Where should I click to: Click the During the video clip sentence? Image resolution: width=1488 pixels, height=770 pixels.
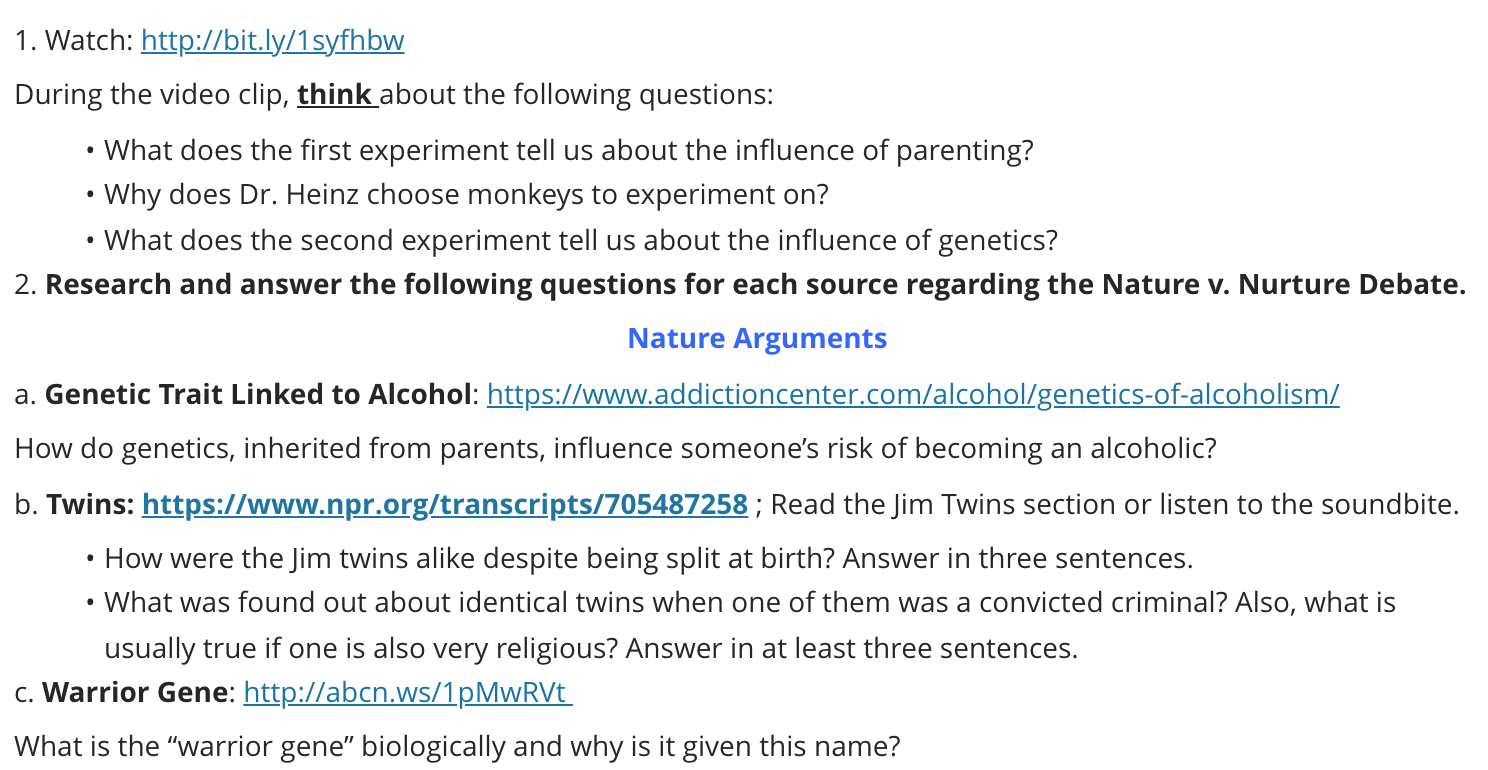point(394,95)
